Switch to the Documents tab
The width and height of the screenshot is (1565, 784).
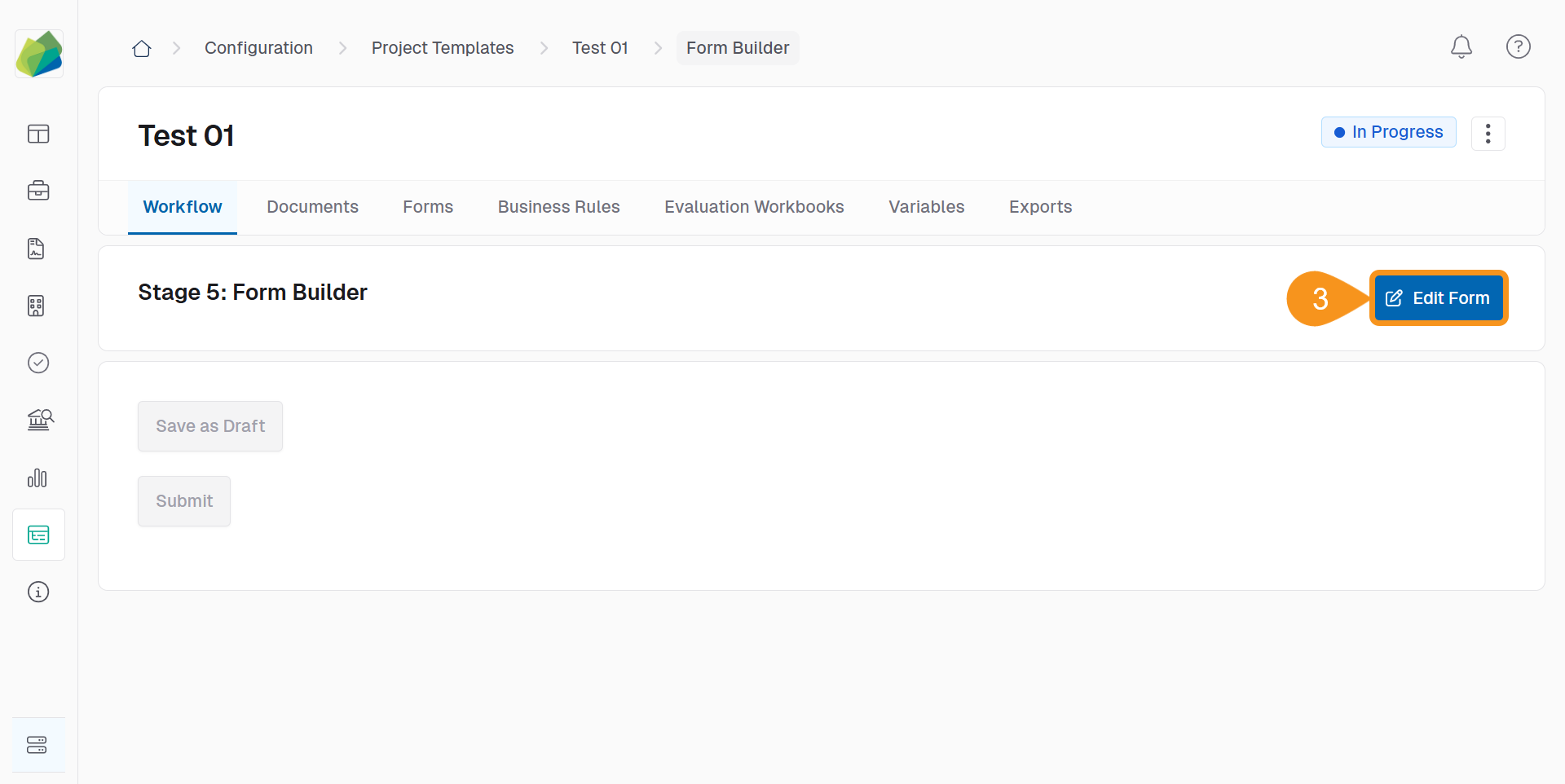point(312,207)
